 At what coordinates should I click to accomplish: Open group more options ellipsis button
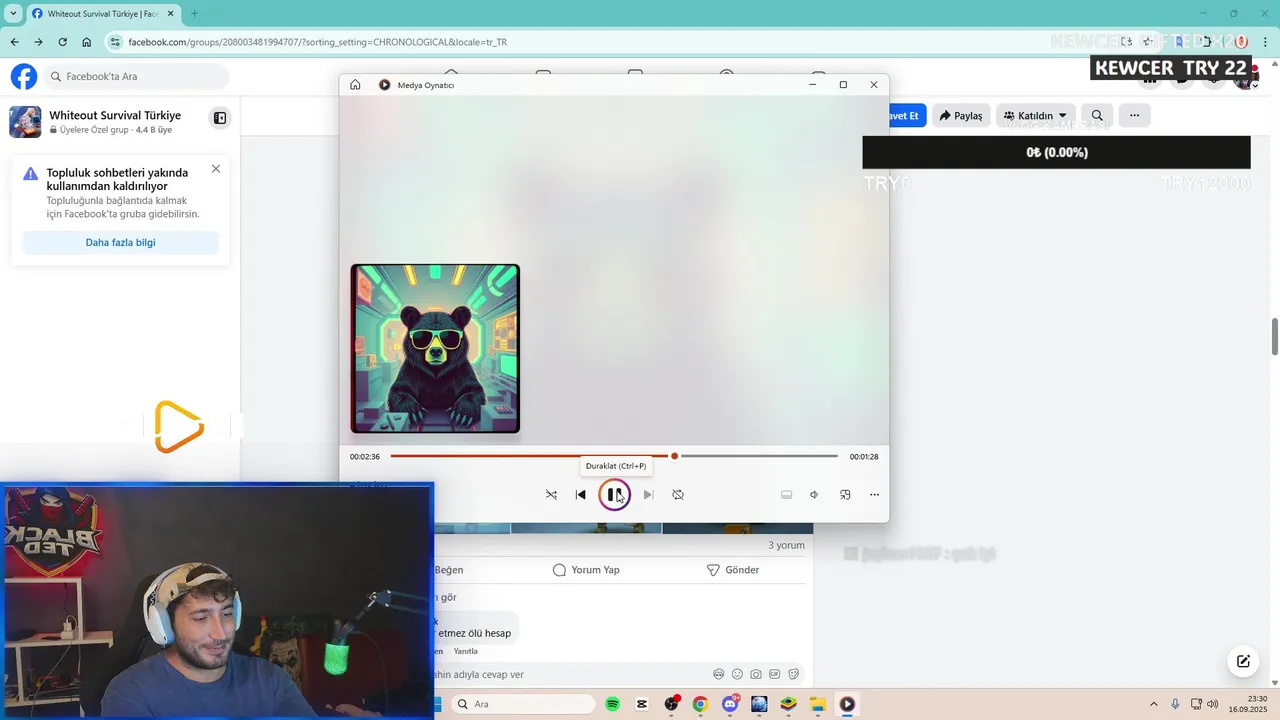(x=1134, y=115)
